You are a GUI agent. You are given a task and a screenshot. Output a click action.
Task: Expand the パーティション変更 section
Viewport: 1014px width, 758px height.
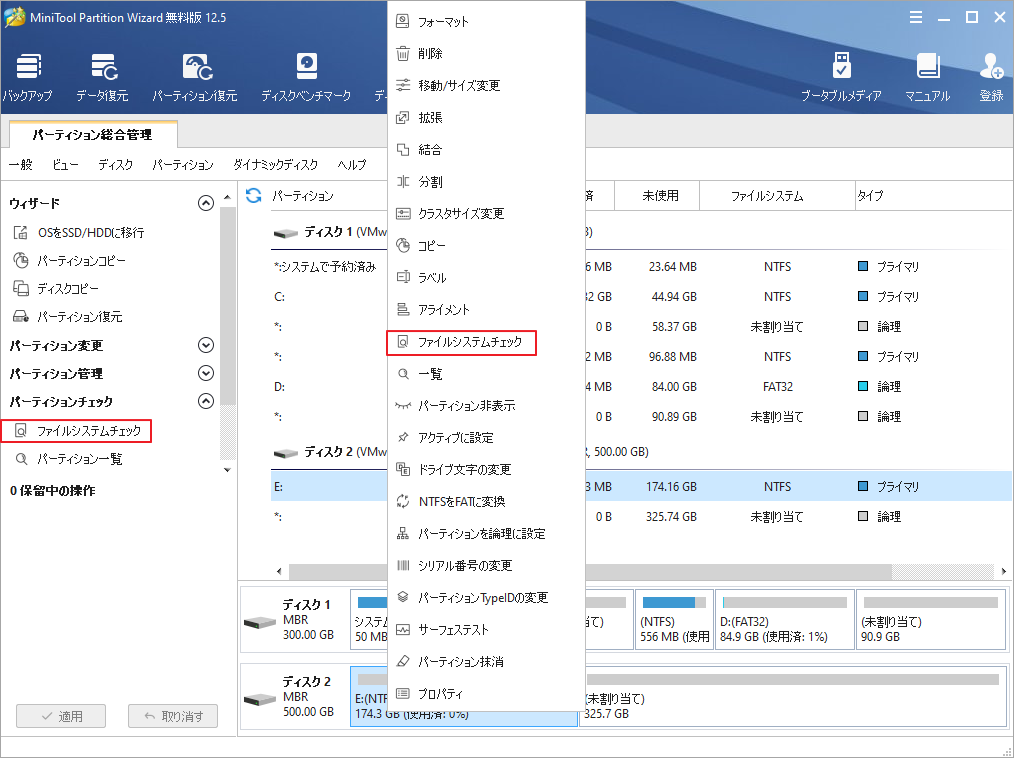point(206,344)
